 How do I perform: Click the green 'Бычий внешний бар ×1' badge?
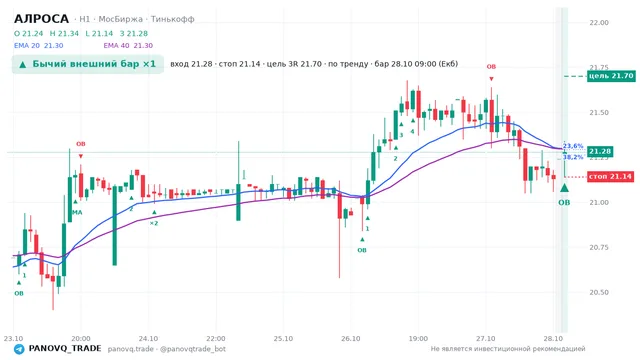click(x=88, y=64)
